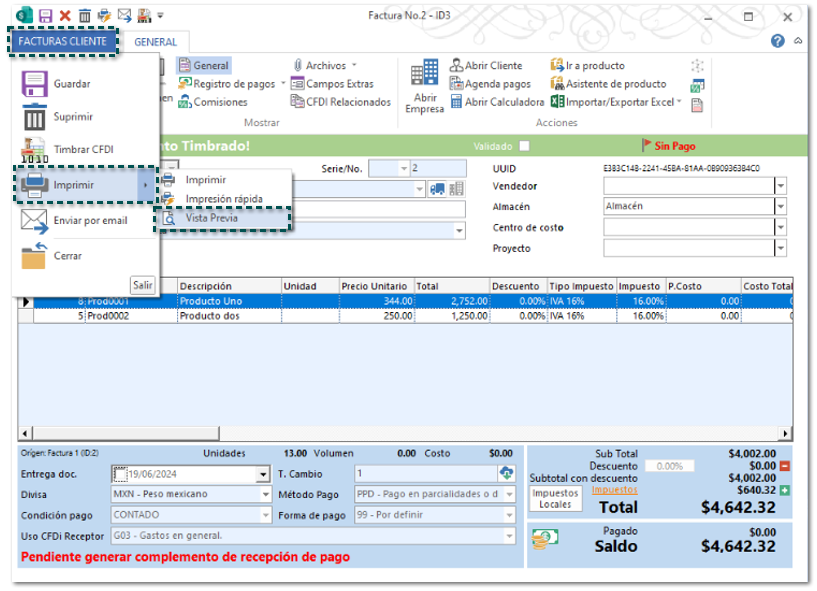817x591 pixels.
Task: Click the T. Cambio input field
Action: pos(425,474)
